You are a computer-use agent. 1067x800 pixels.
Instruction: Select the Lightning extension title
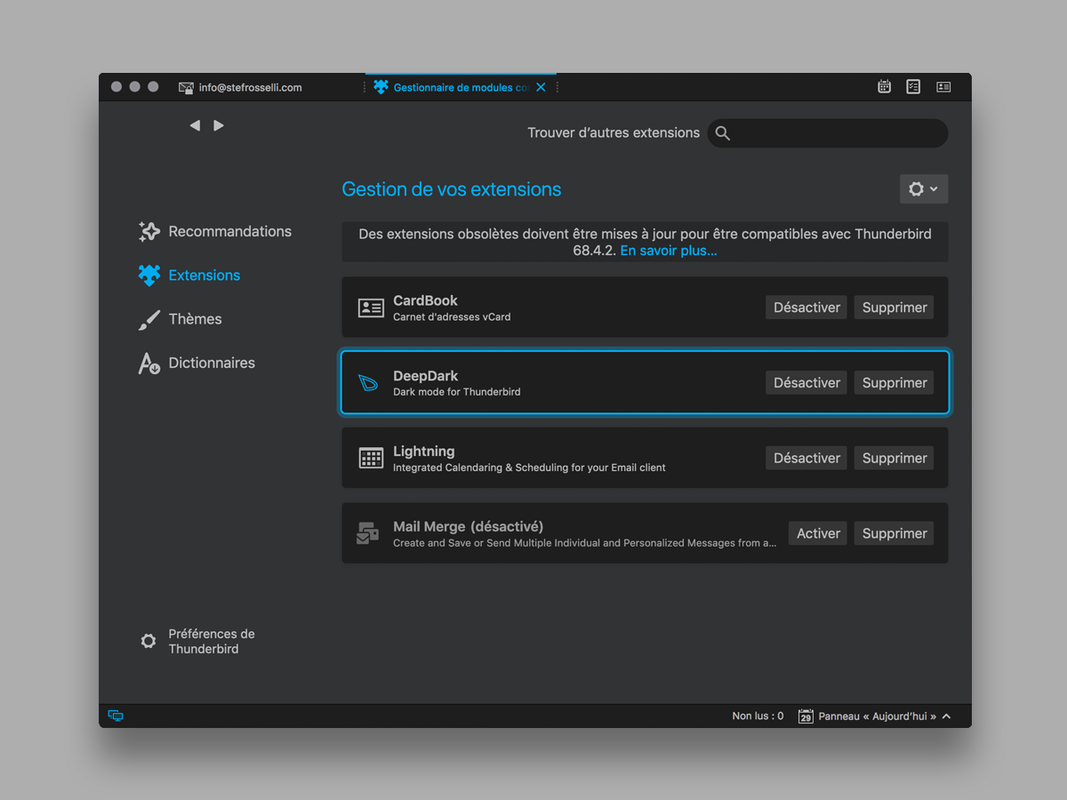coord(423,451)
